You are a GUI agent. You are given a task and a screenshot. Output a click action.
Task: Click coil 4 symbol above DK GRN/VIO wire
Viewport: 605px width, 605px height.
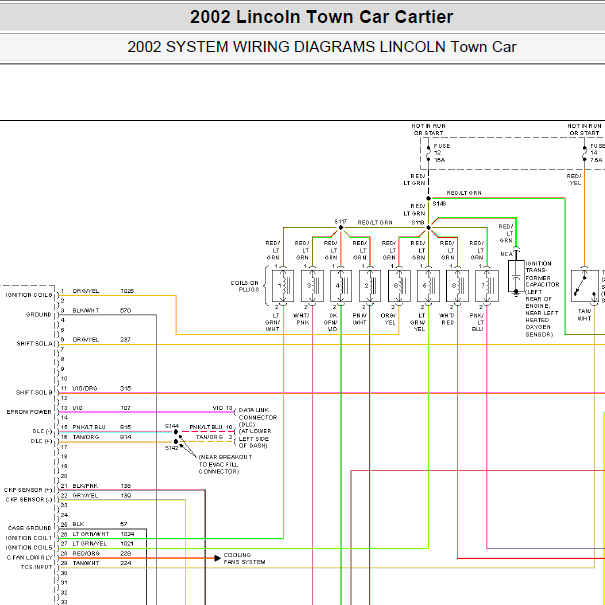(x=341, y=286)
